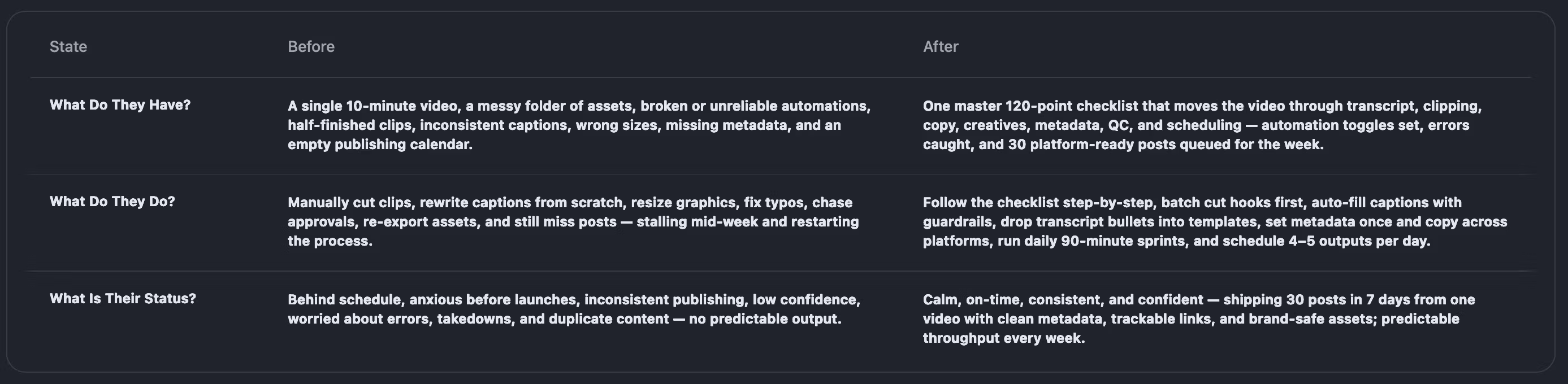The width and height of the screenshot is (1568, 384).
Task: Click the phrase 'the process.' in the Before column
Action: coord(330,241)
